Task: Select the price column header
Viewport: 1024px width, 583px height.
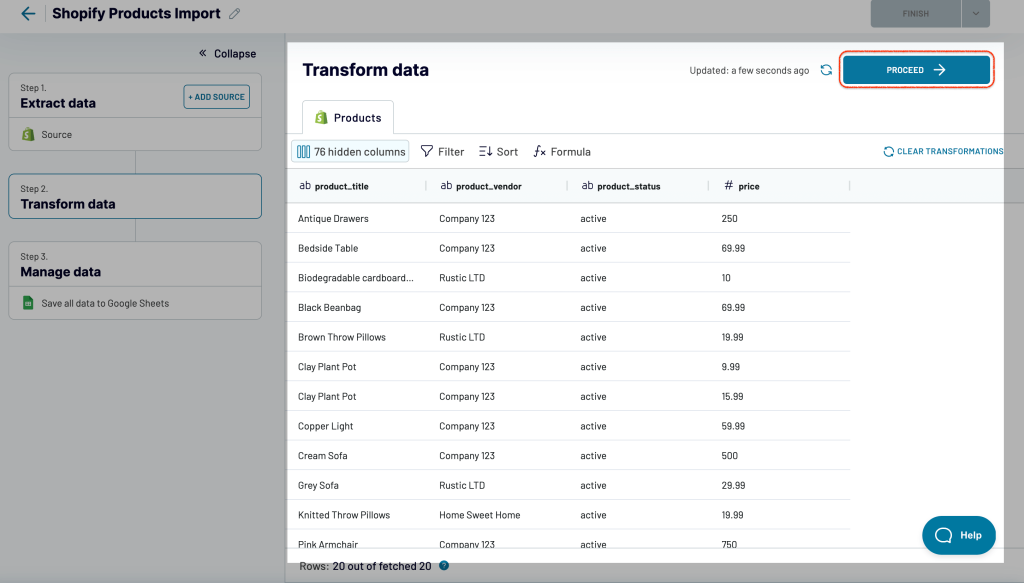Action: [x=780, y=186]
